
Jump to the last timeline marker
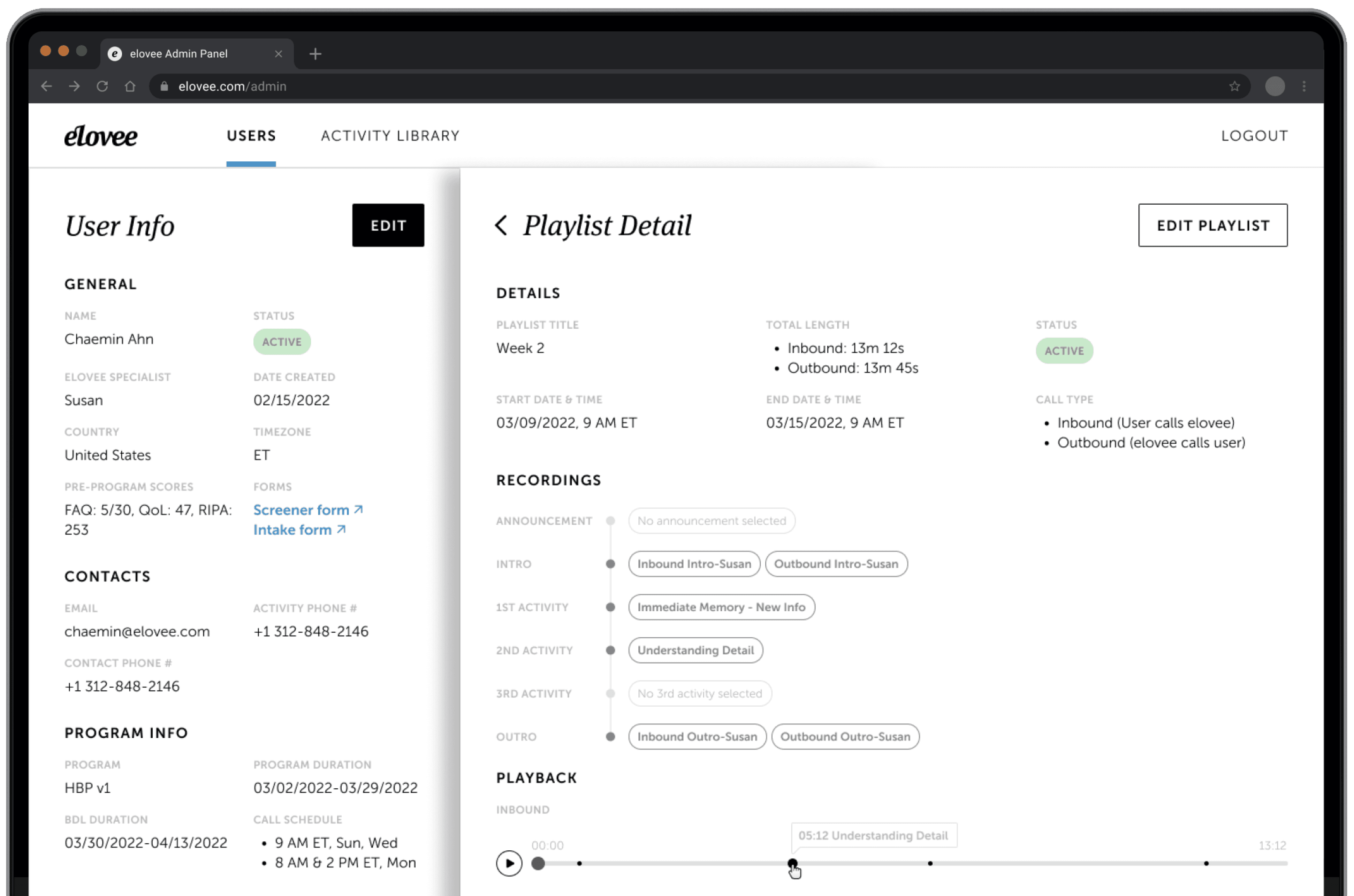1206,864
